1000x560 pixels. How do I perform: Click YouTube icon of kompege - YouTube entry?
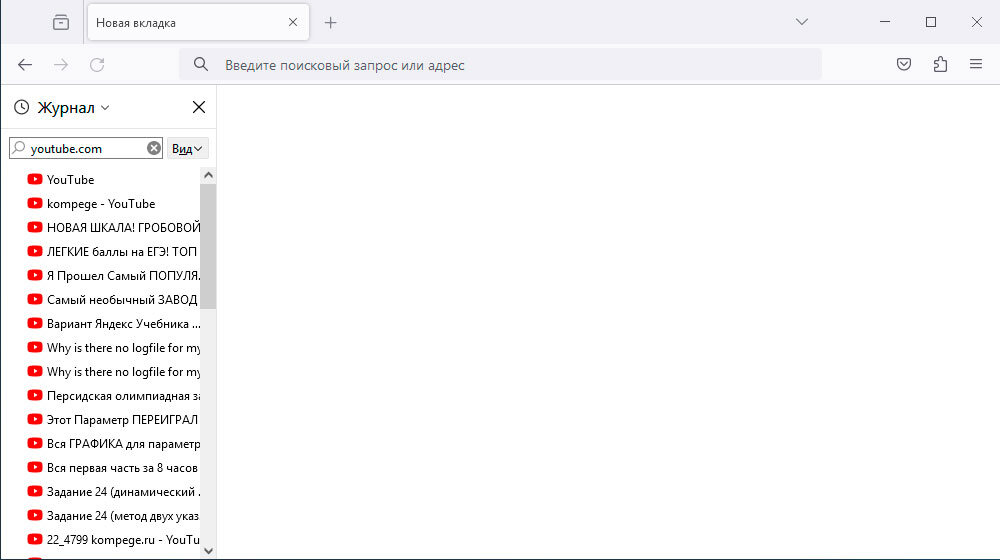(x=35, y=203)
